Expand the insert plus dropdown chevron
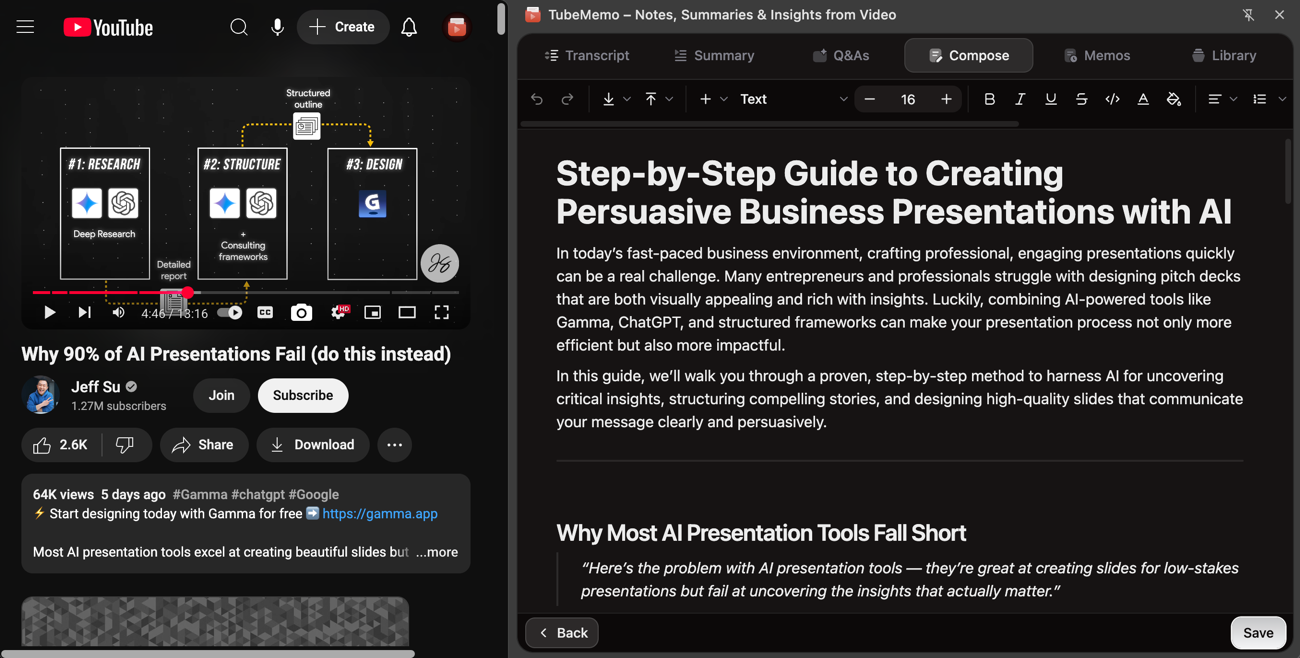This screenshot has height=658, width=1300. tap(724, 99)
